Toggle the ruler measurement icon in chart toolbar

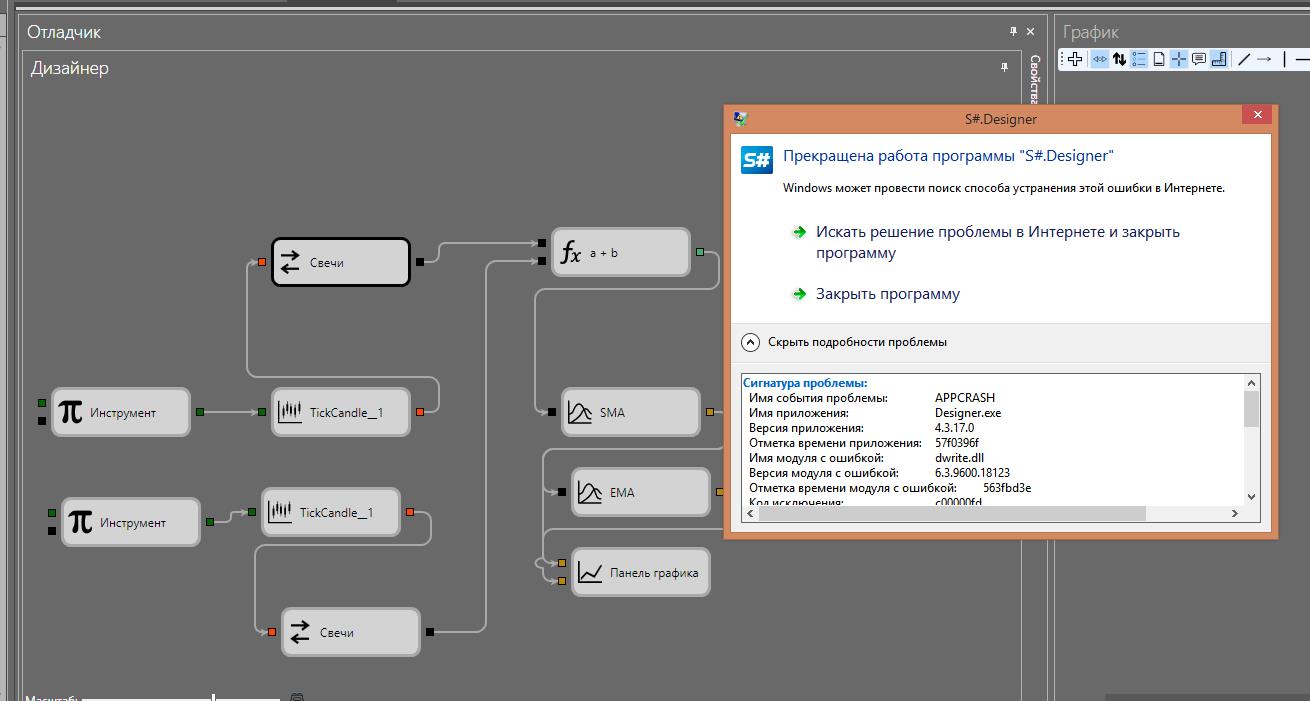click(1219, 59)
